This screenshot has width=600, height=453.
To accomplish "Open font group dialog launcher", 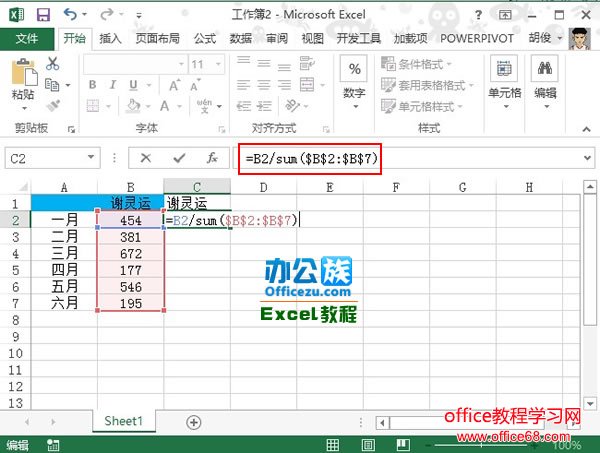I will pyautogui.click(x=222, y=130).
